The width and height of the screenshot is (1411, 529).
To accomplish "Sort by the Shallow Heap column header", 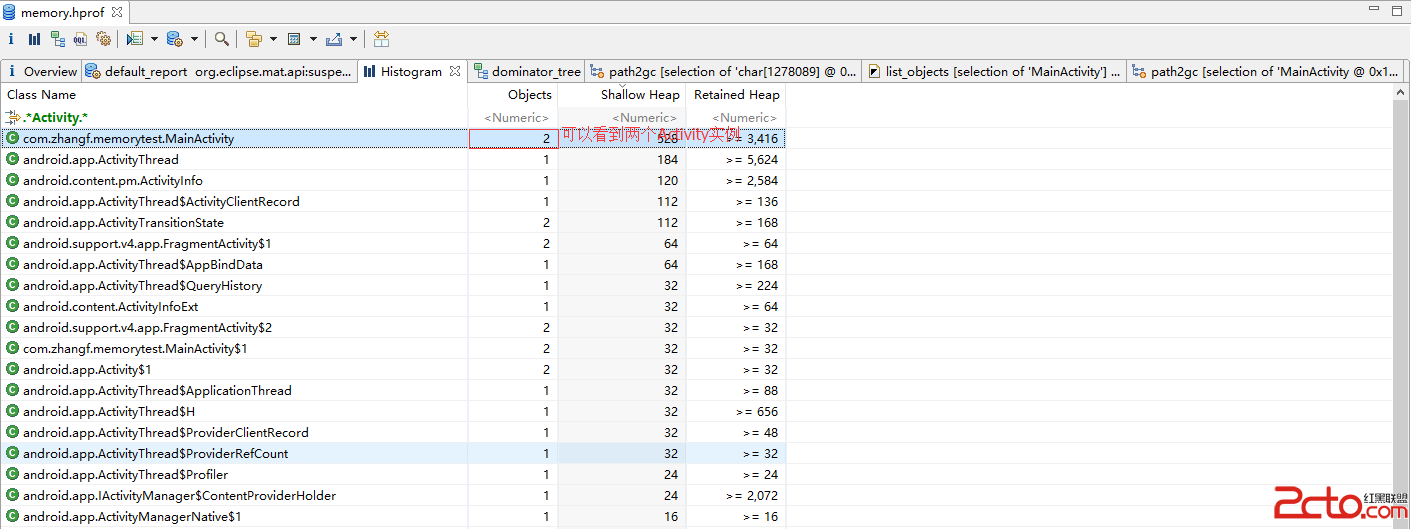I will 639,95.
